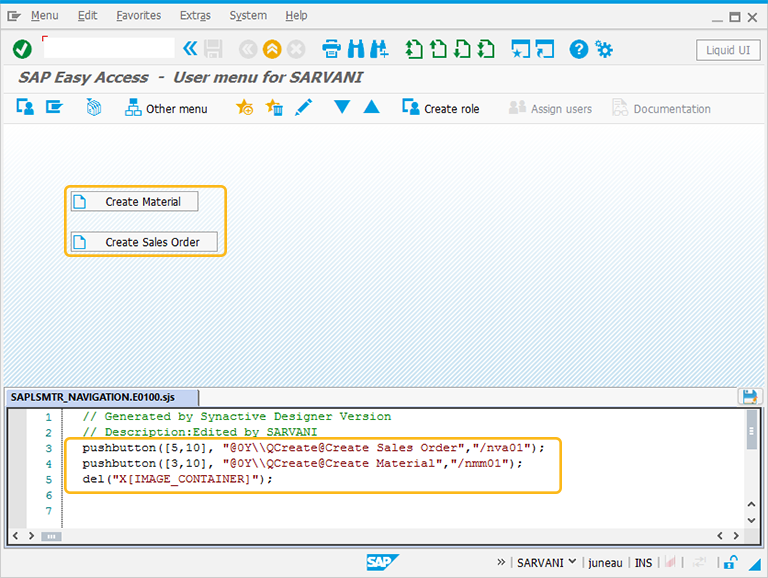Click the juneau server status entry

[605, 563]
